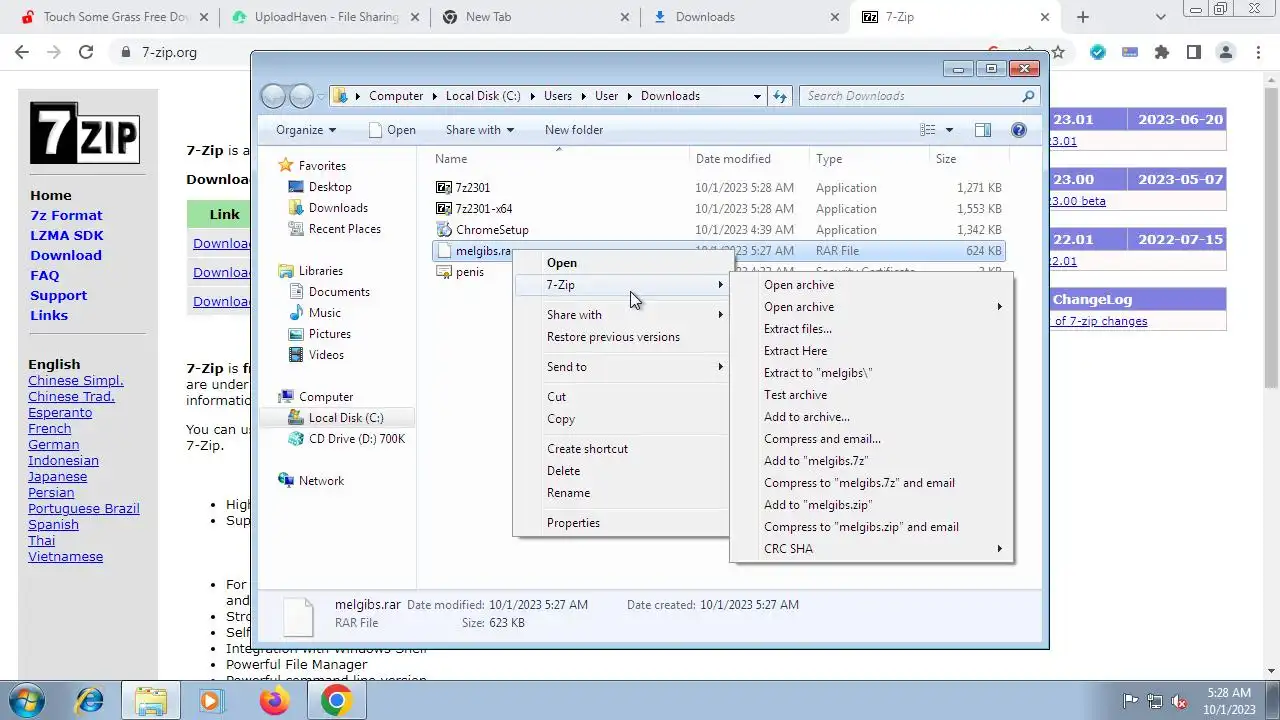
Task: Click the Windows Explorer taskbar icon
Action: click(x=150, y=701)
